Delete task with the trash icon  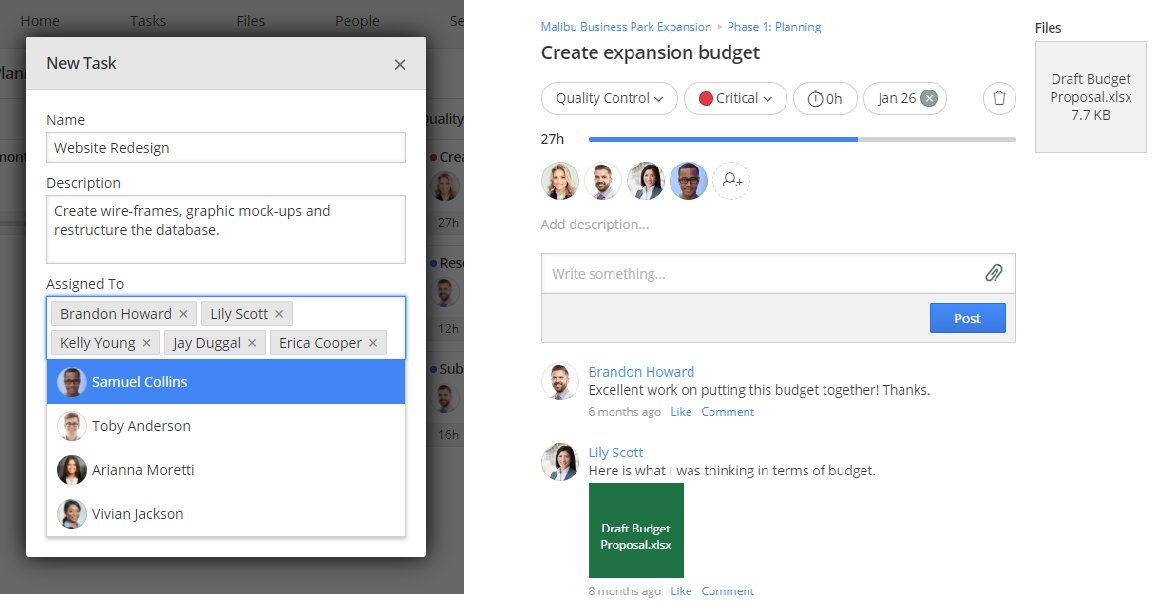point(999,98)
